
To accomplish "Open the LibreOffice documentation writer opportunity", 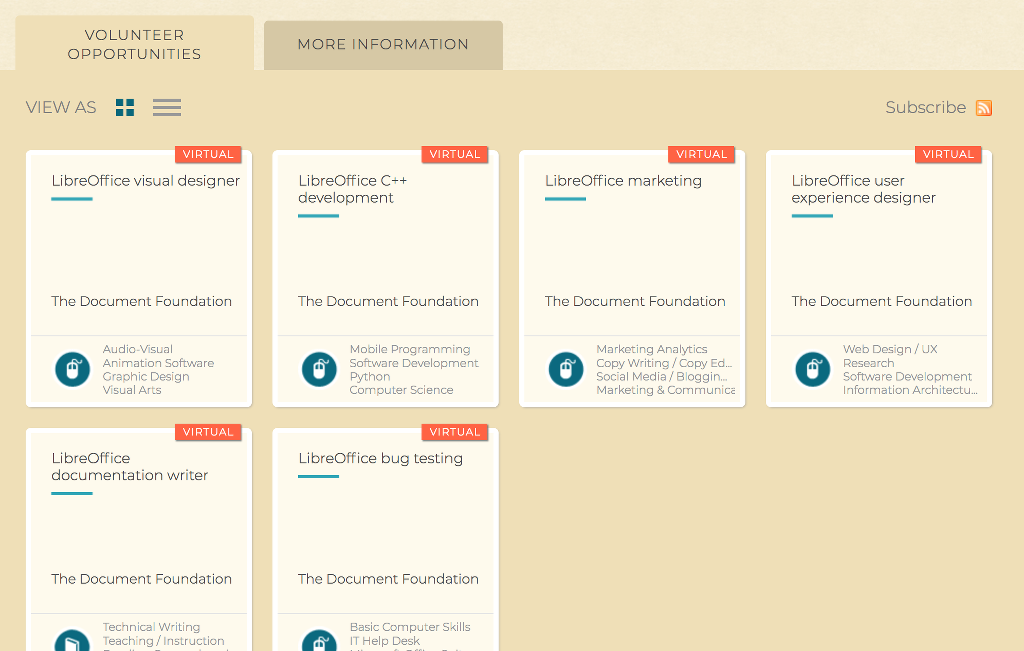I will tap(129, 467).
